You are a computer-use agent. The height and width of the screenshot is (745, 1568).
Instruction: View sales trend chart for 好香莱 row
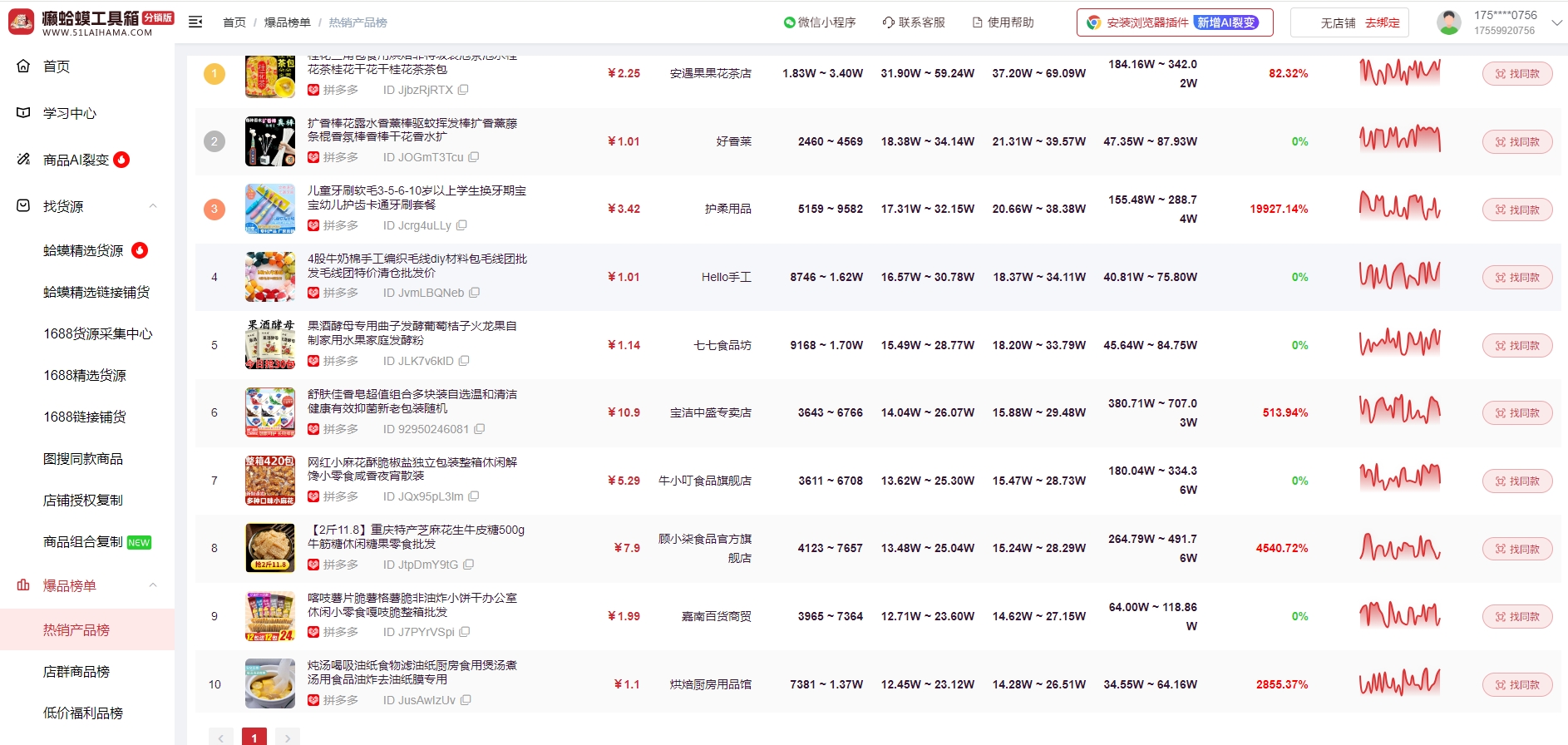[1400, 140]
